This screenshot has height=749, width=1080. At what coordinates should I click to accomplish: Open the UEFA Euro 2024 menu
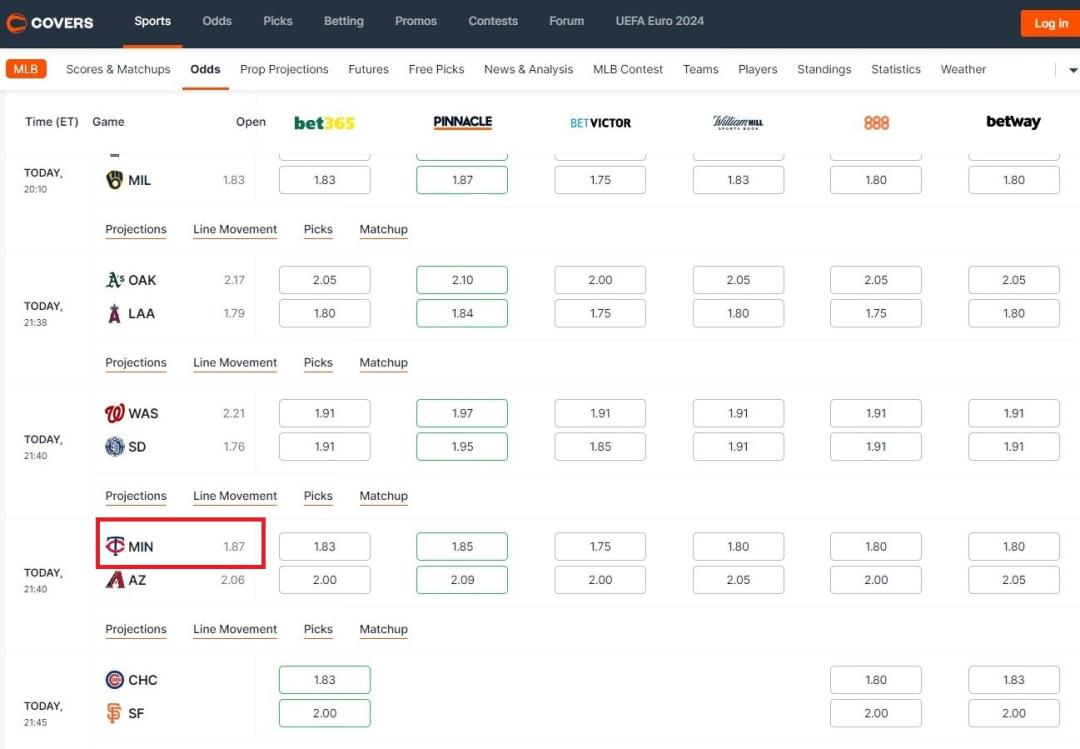click(660, 21)
